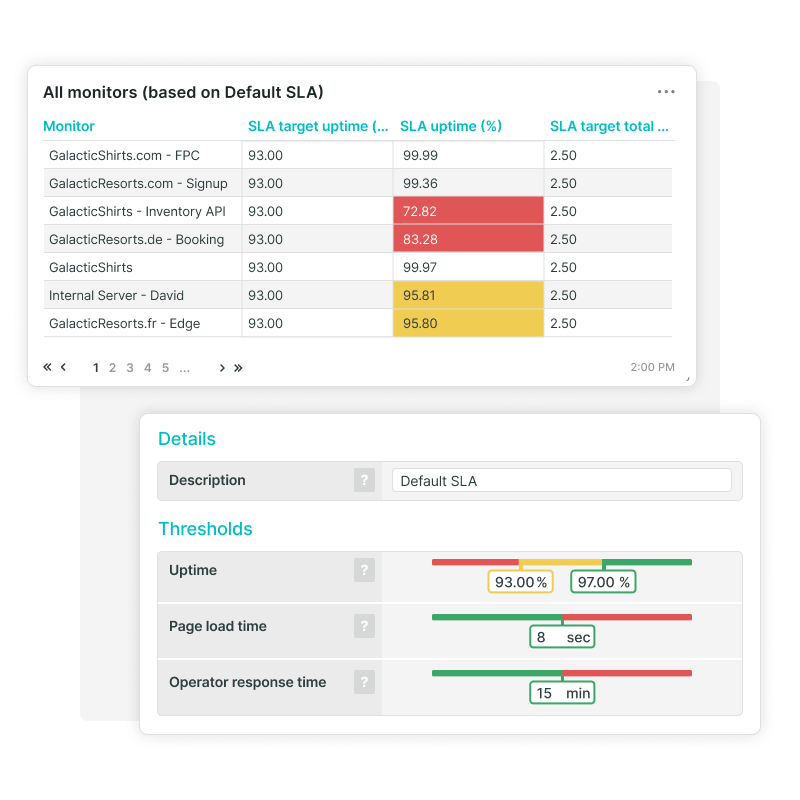Click the Operator response time label
Screen dimensions: 800x800
pos(247,682)
